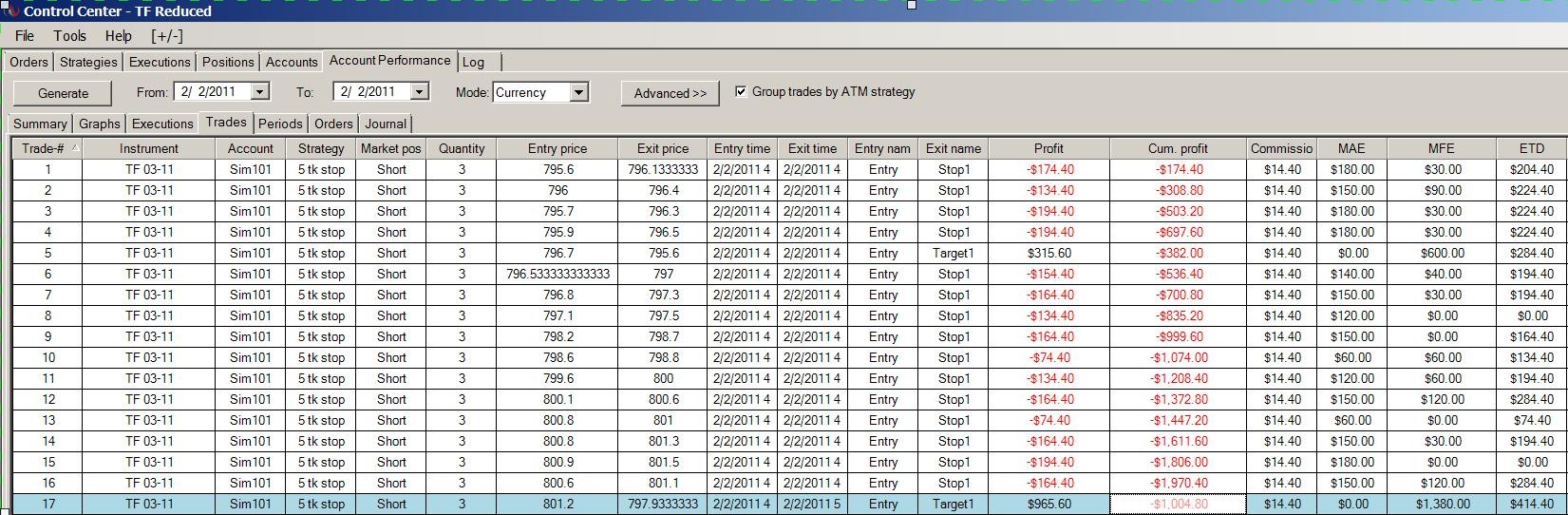Click profit cell $965.60 in trade 17
1568x515 pixels.
coord(1048,504)
